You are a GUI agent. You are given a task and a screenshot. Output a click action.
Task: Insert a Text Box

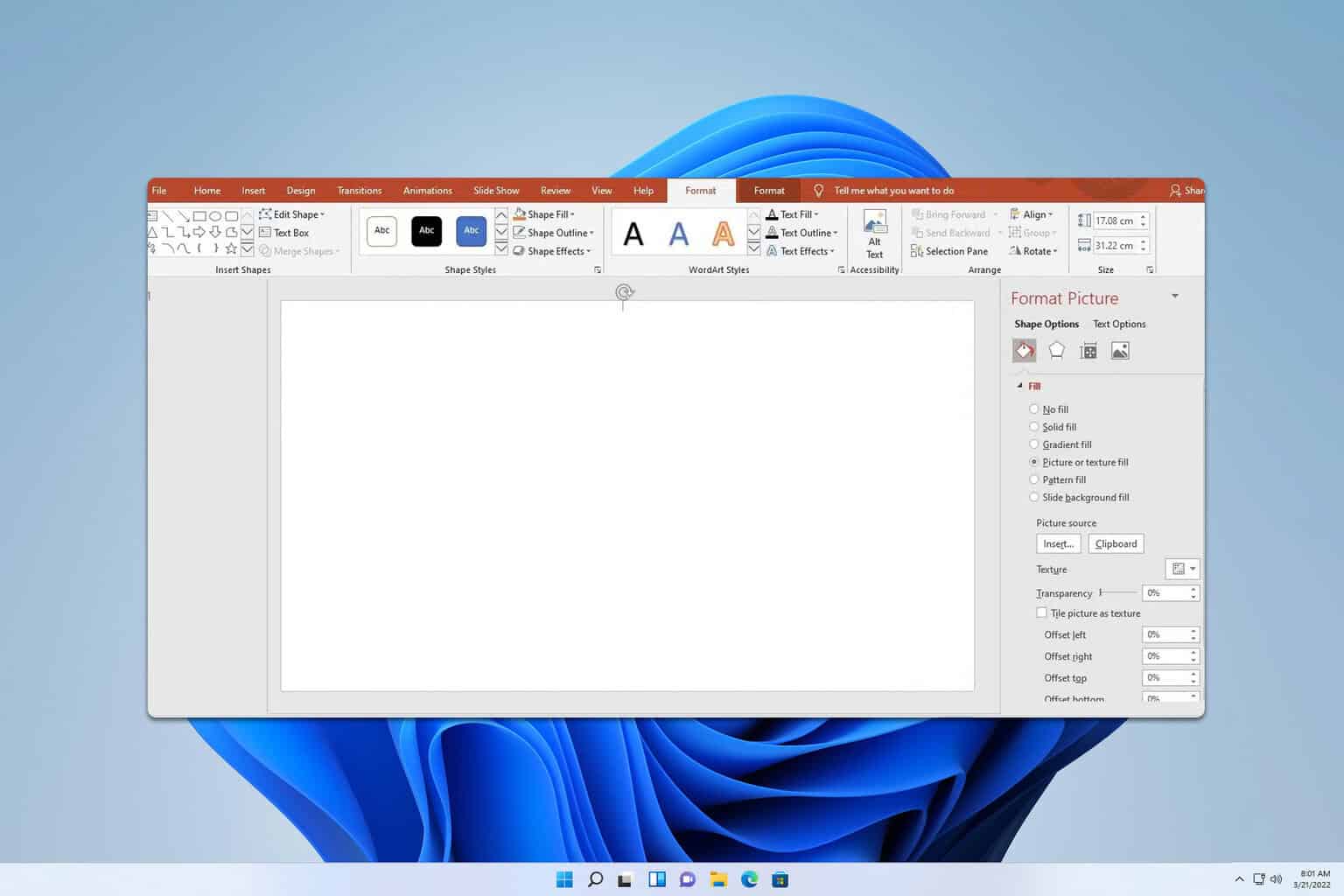coord(284,233)
